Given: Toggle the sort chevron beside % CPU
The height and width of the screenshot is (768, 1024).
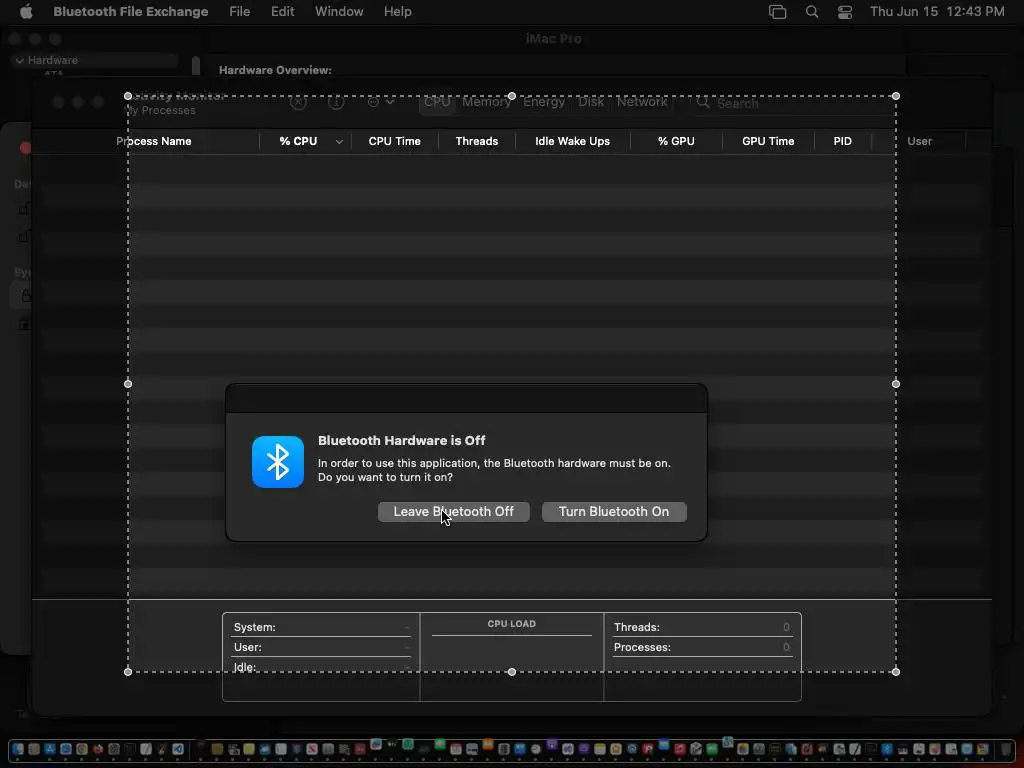Looking at the screenshot, I should [339, 142].
